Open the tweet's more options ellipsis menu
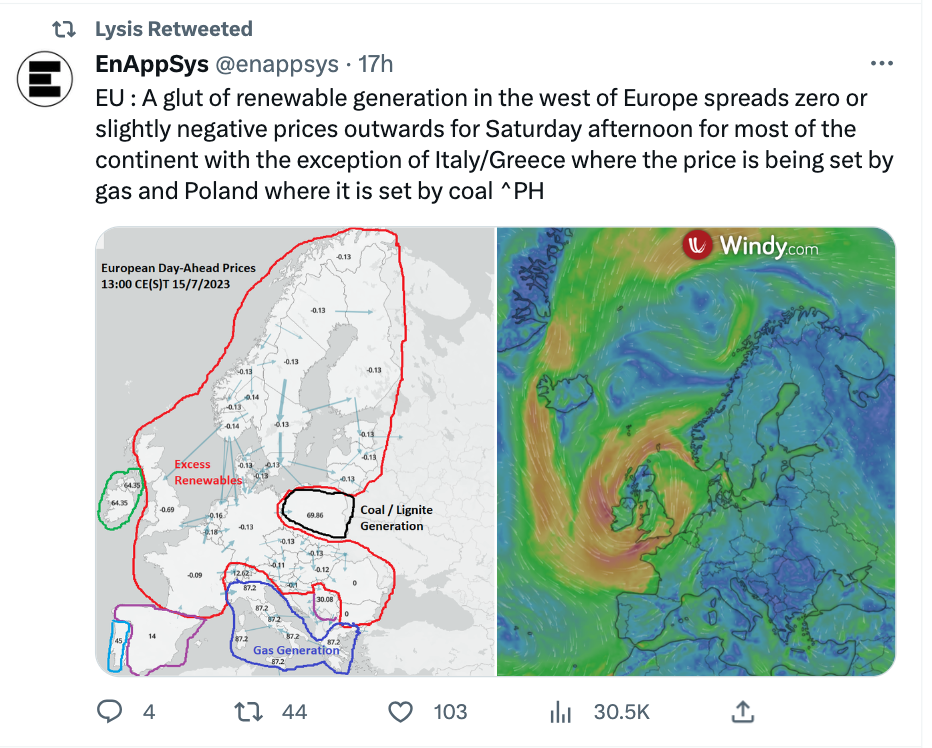932x748 pixels. tap(881, 64)
